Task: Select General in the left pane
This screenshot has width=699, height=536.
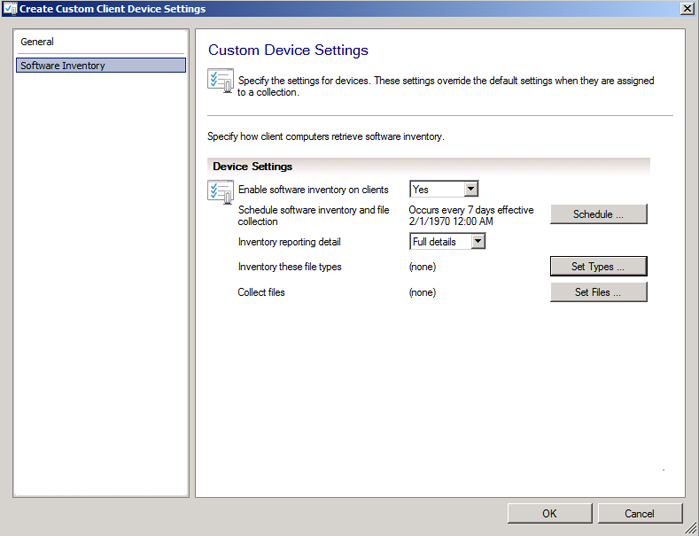Action: [x=38, y=42]
